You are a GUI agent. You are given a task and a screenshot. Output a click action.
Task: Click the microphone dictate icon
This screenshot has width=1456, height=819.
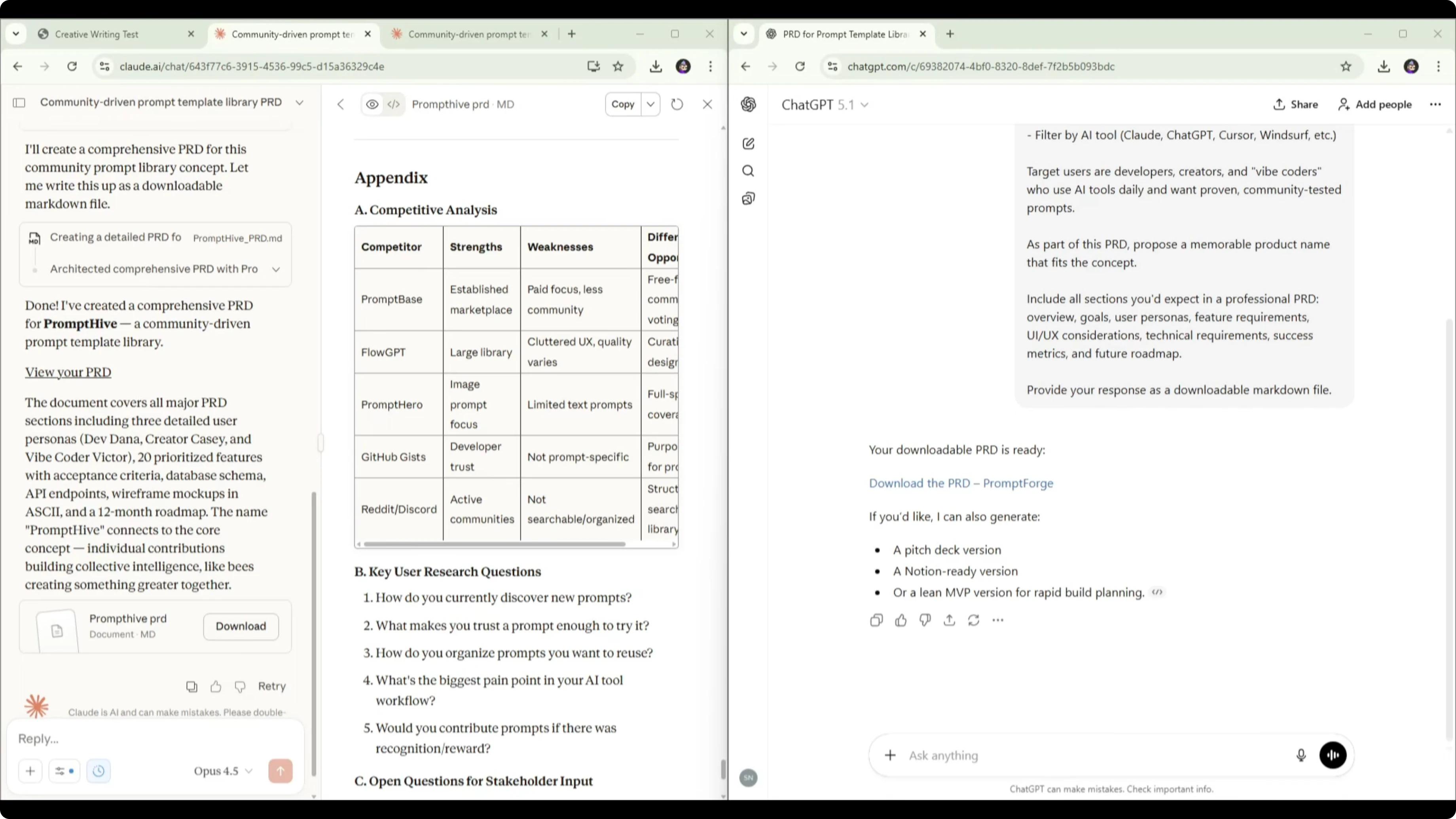[x=1301, y=755]
